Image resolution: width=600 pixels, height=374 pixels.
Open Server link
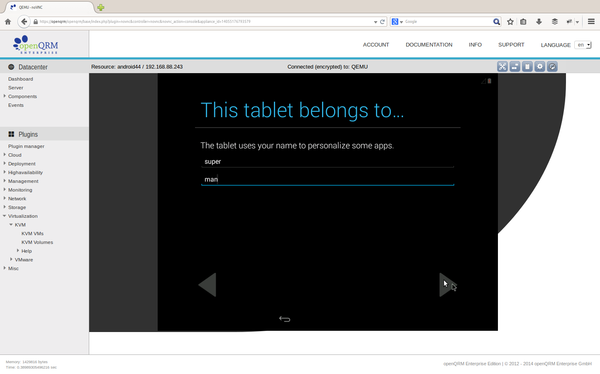click(x=16, y=88)
